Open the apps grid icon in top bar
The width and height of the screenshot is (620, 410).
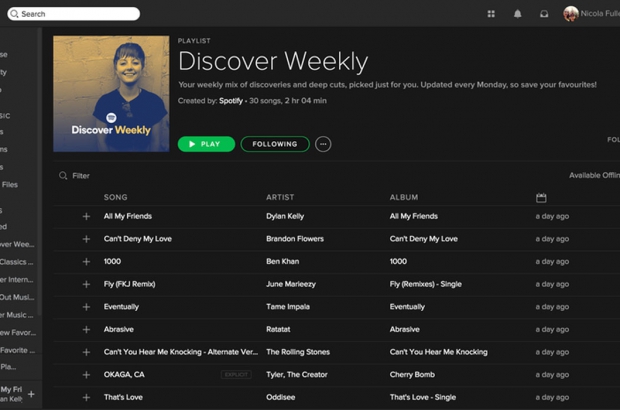click(x=491, y=14)
